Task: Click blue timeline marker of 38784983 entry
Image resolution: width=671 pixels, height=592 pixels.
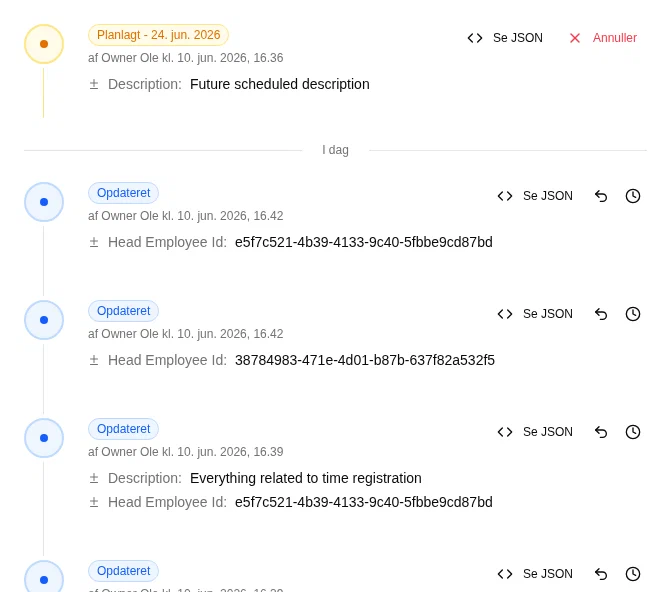Action: pos(44,320)
